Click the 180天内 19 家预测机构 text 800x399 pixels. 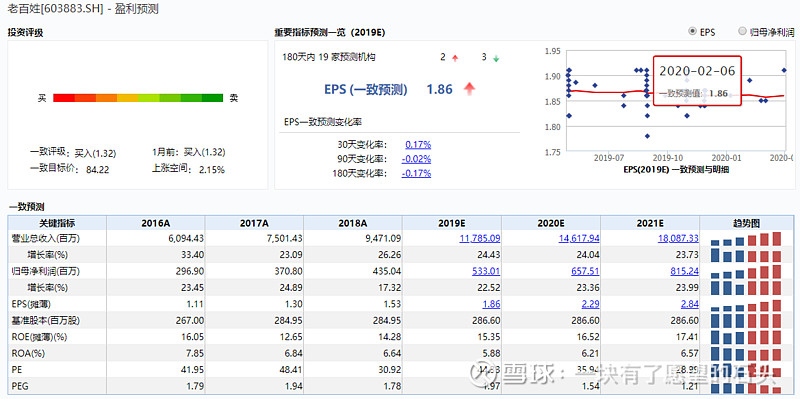pos(329,57)
